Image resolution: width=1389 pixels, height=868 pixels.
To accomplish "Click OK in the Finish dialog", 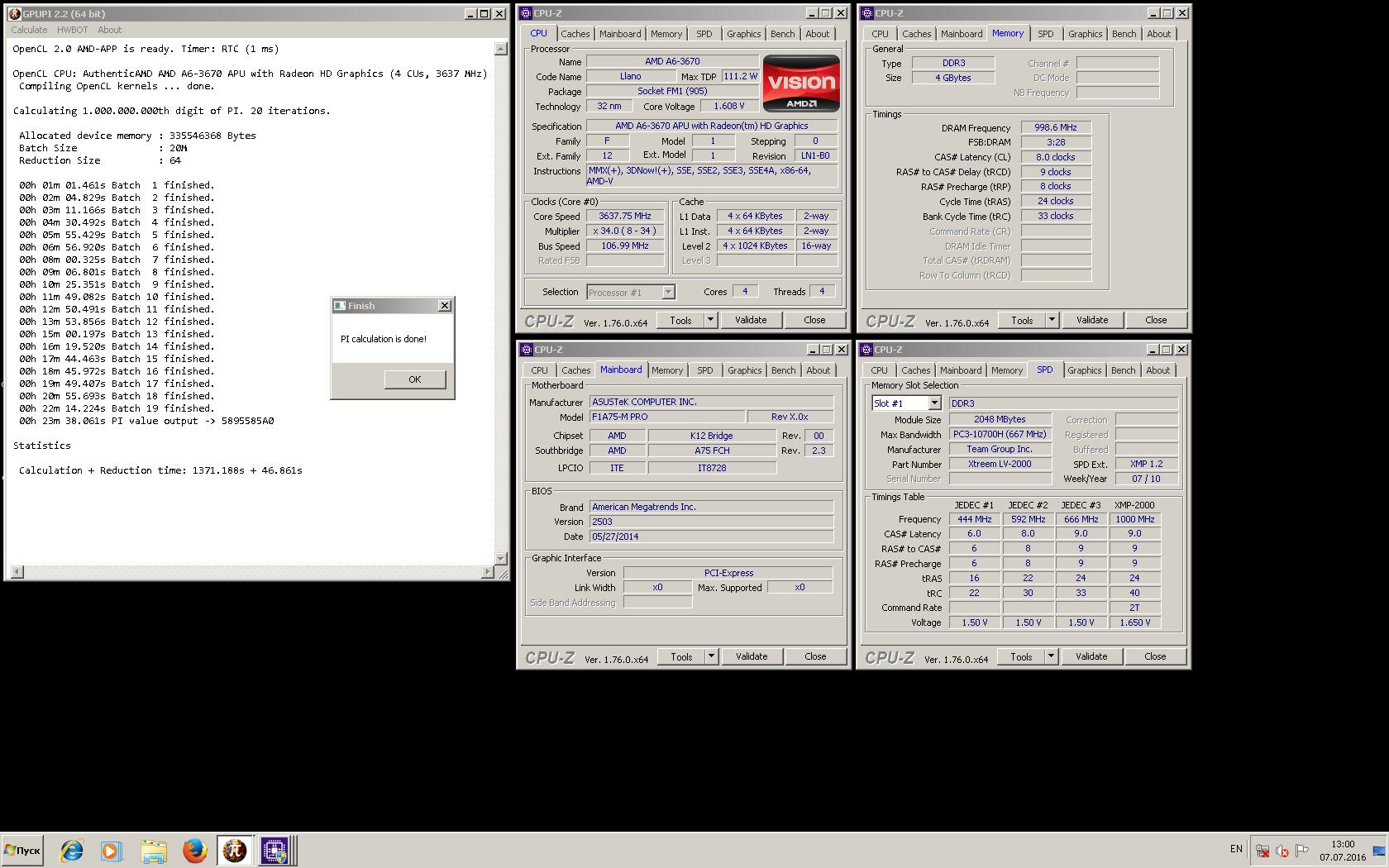I will (415, 379).
